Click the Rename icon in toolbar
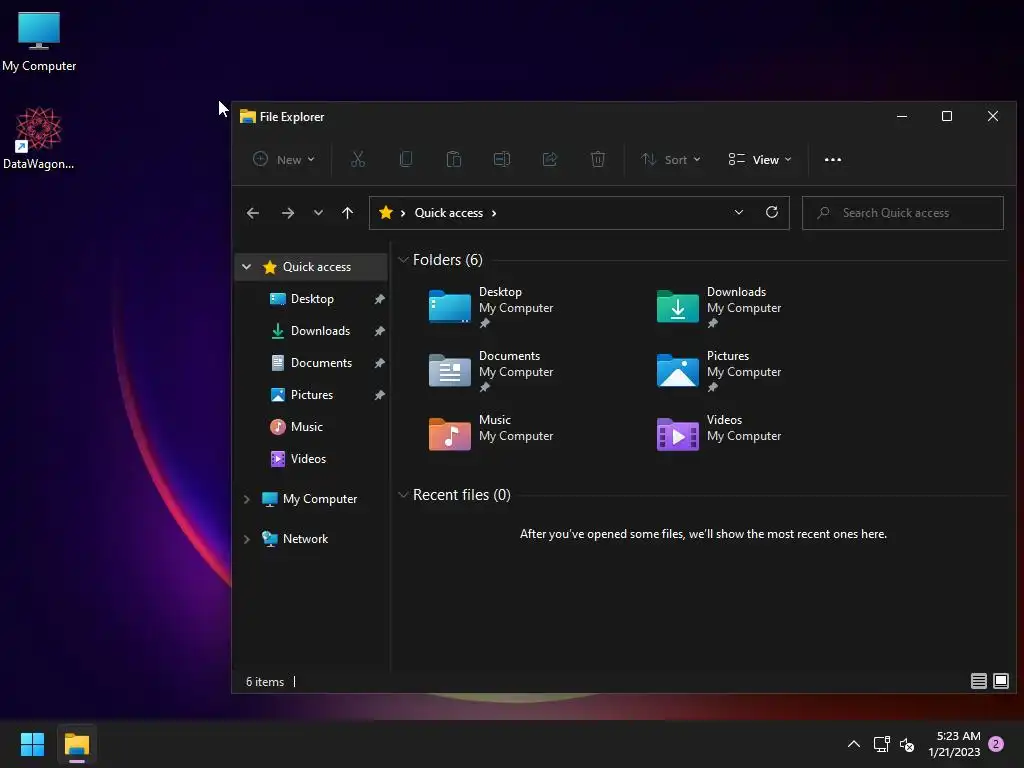Image resolution: width=1024 pixels, height=768 pixels. tap(502, 159)
